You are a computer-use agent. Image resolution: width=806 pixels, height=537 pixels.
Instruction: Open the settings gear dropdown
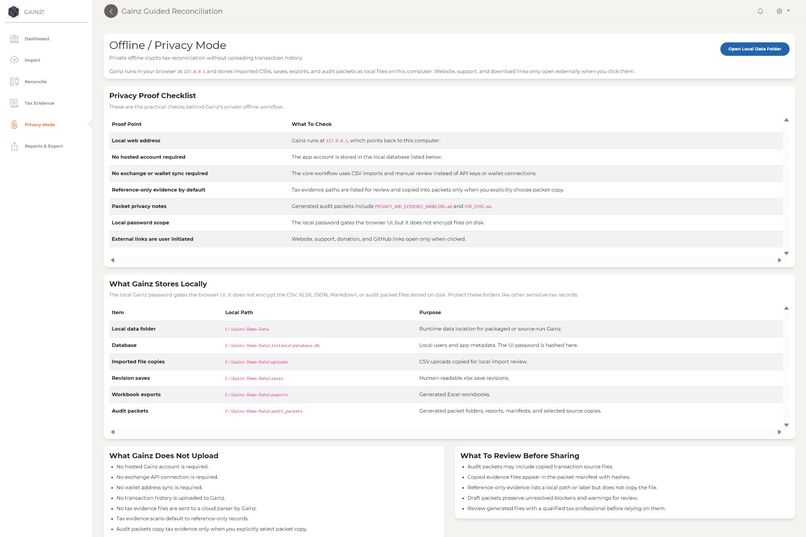tap(782, 11)
